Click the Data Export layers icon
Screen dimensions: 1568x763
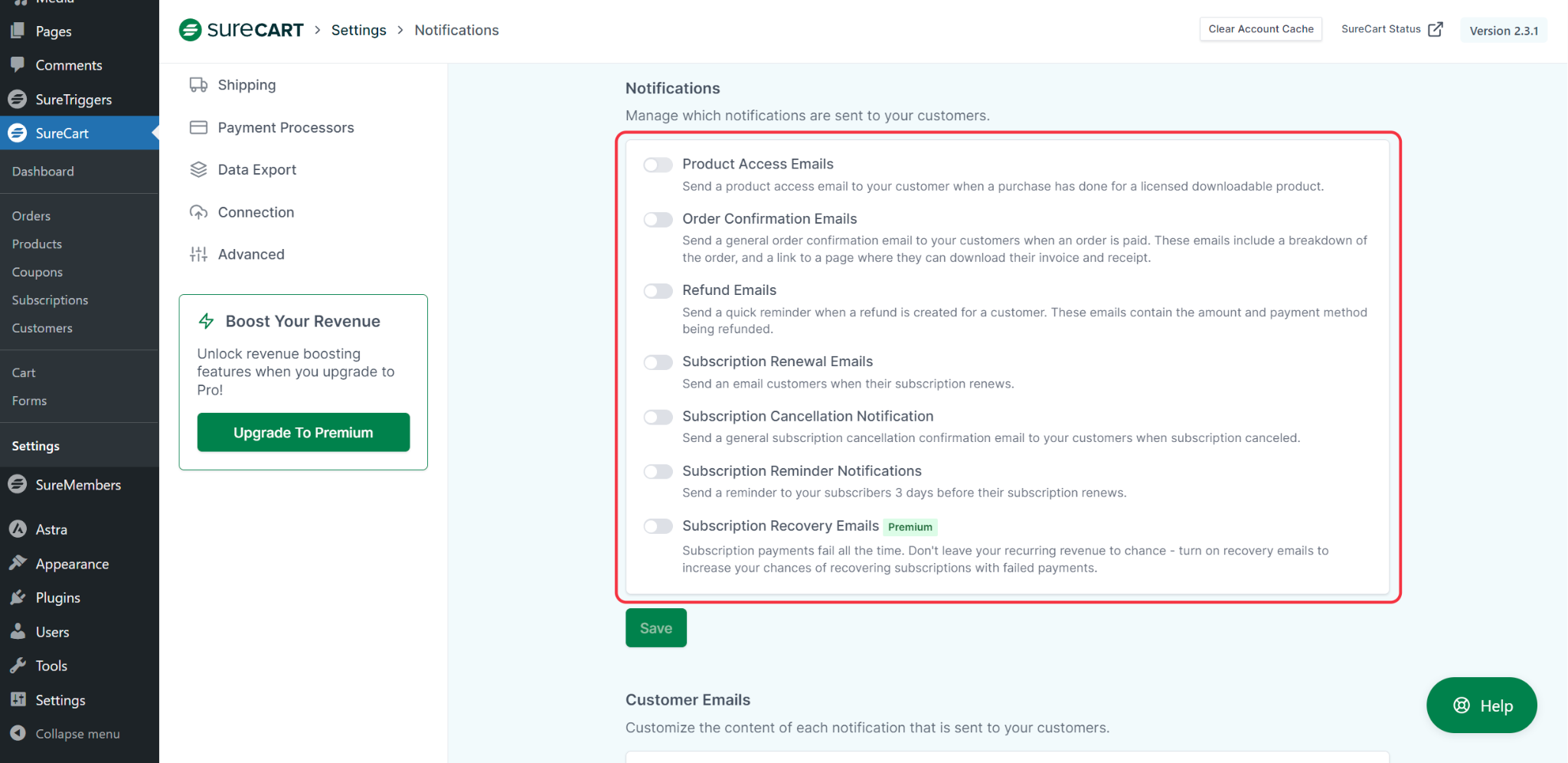point(198,169)
